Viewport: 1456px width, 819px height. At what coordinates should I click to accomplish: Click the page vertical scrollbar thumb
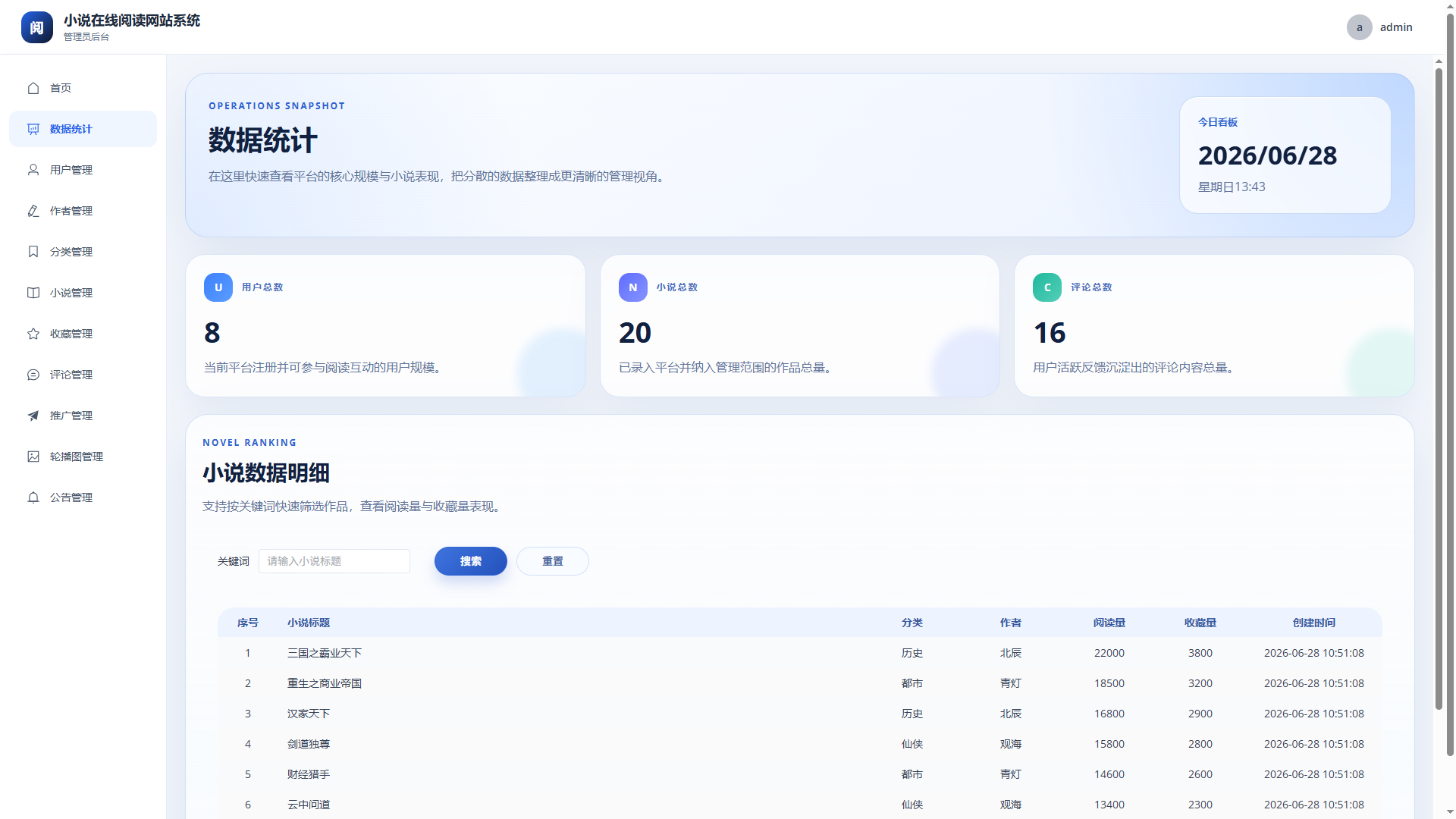click(x=1439, y=389)
